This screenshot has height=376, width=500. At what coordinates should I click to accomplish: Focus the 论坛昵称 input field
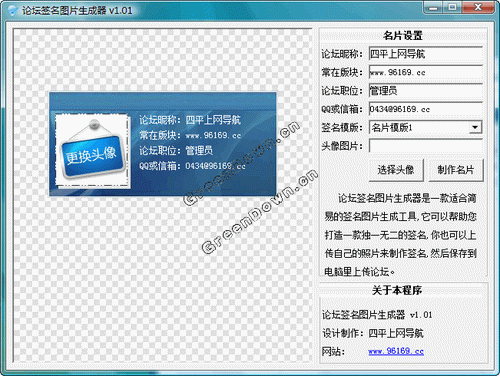pos(426,54)
